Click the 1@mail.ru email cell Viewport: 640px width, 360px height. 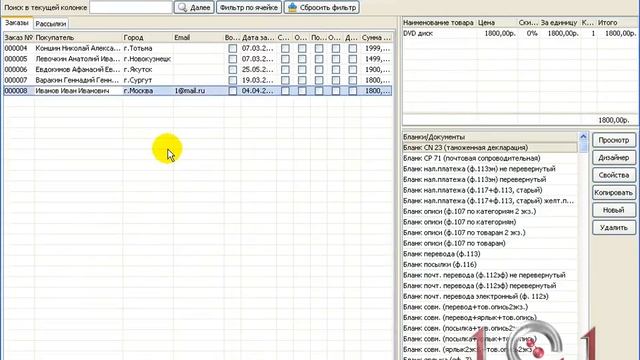[x=198, y=91]
